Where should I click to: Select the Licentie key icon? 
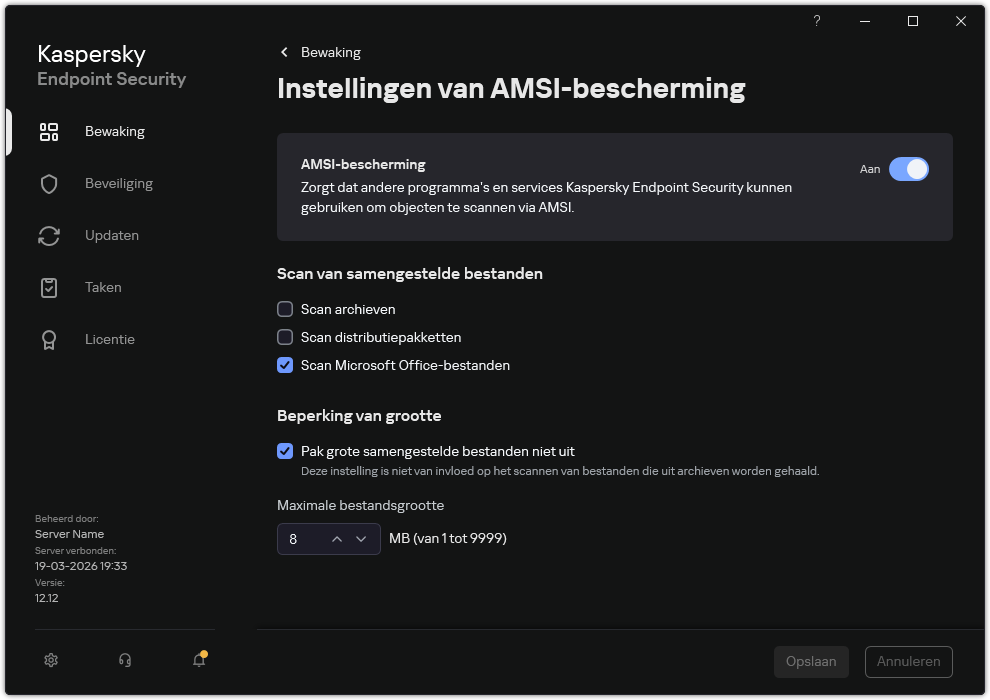[49, 339]
